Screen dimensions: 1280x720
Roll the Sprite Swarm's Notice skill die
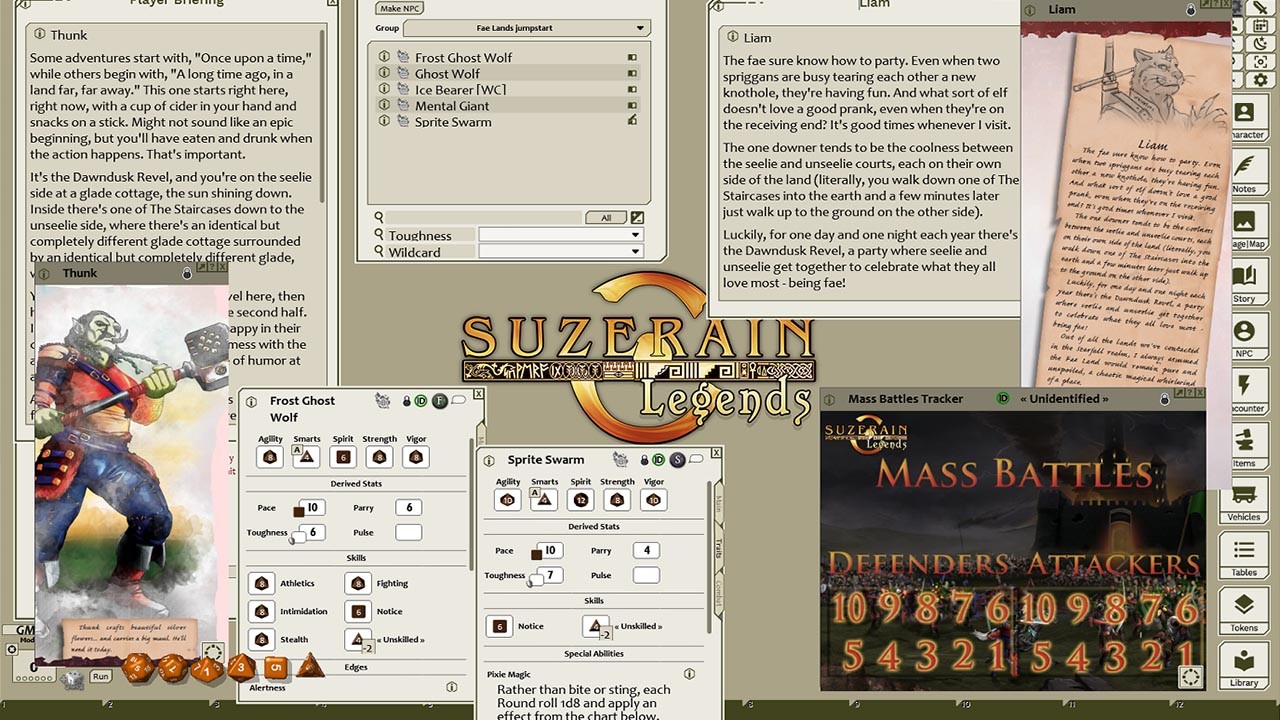tap(500, 626)
